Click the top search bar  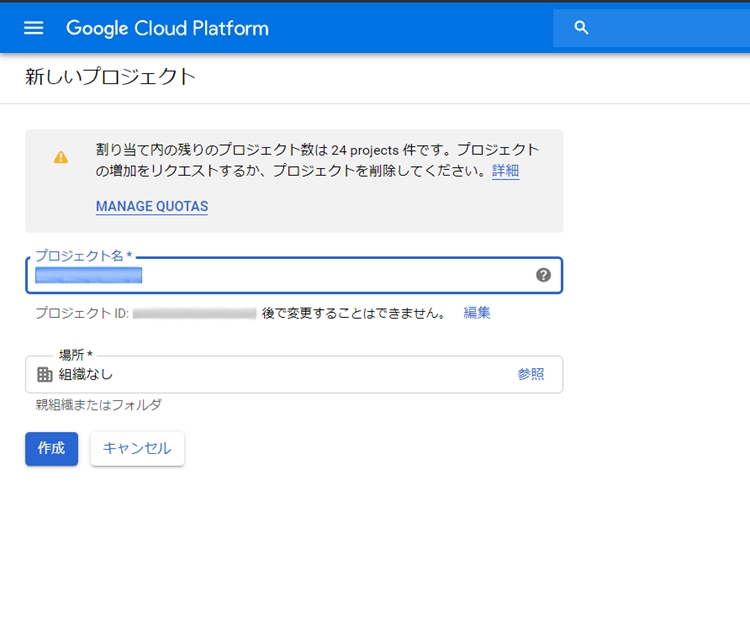(x=651, y=28)
